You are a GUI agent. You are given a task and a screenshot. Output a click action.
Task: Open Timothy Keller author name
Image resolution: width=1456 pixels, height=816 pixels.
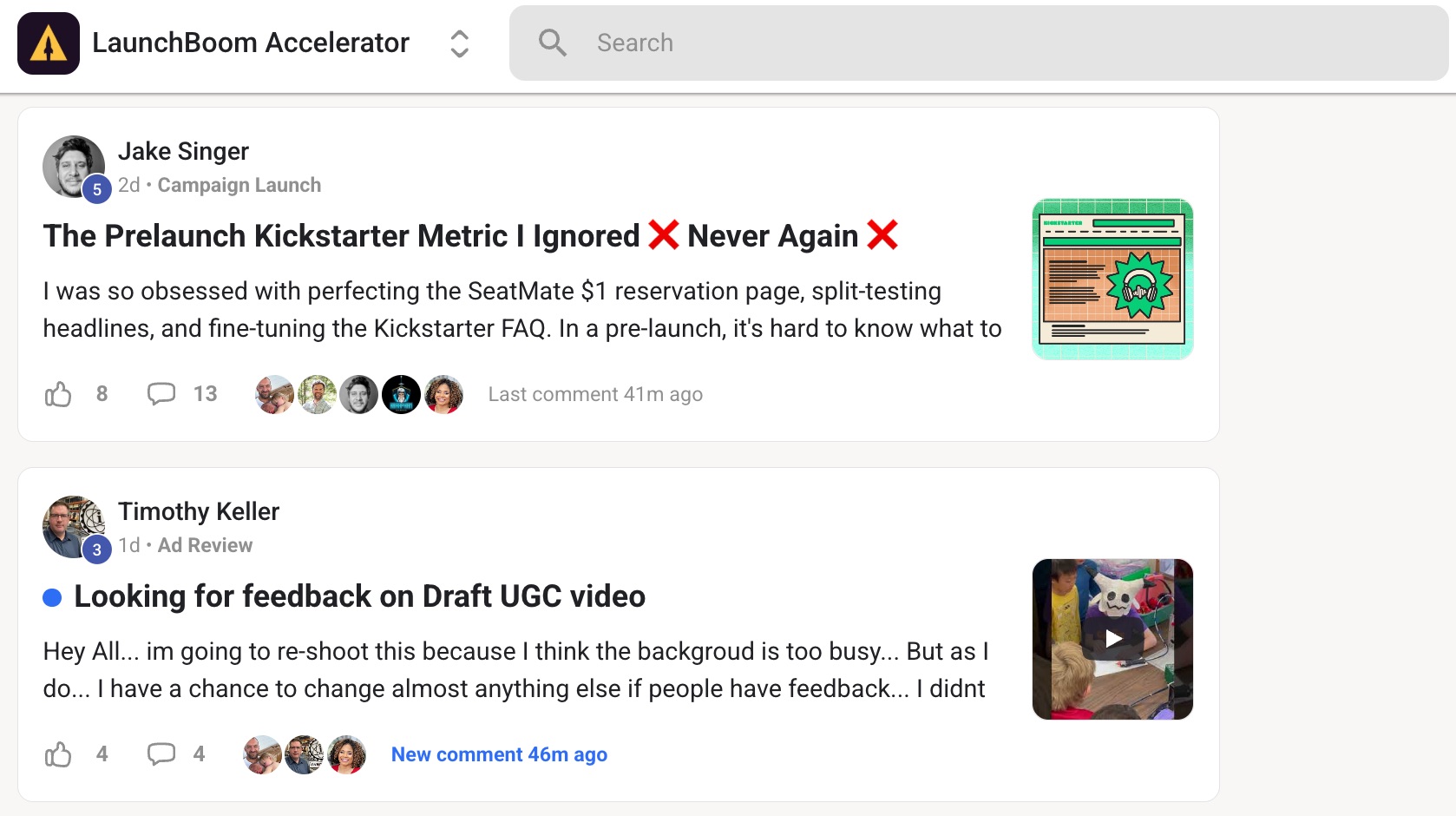click(199, 511)
